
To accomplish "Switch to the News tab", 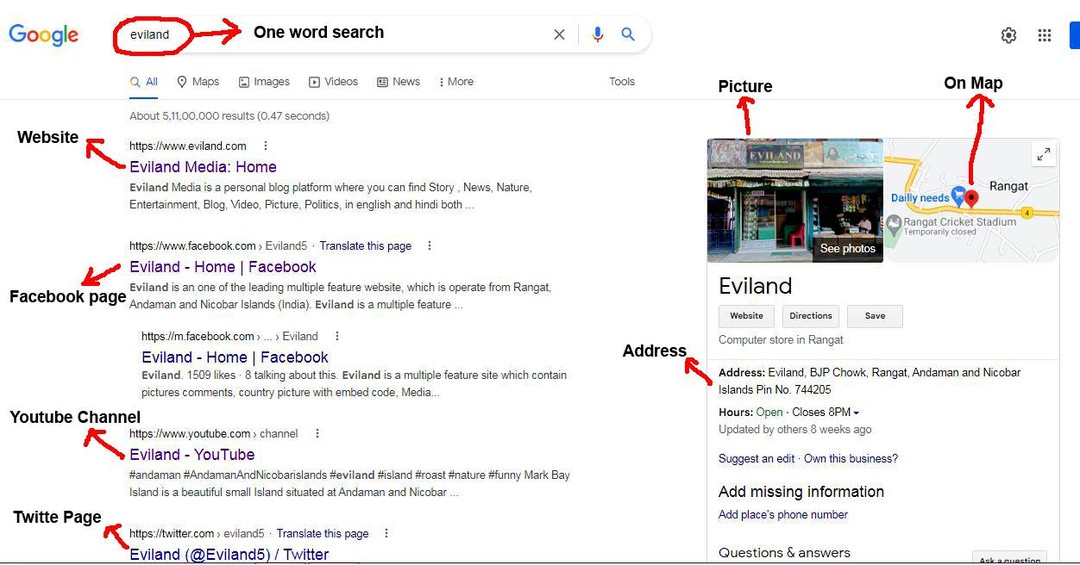I will point(398,81).
